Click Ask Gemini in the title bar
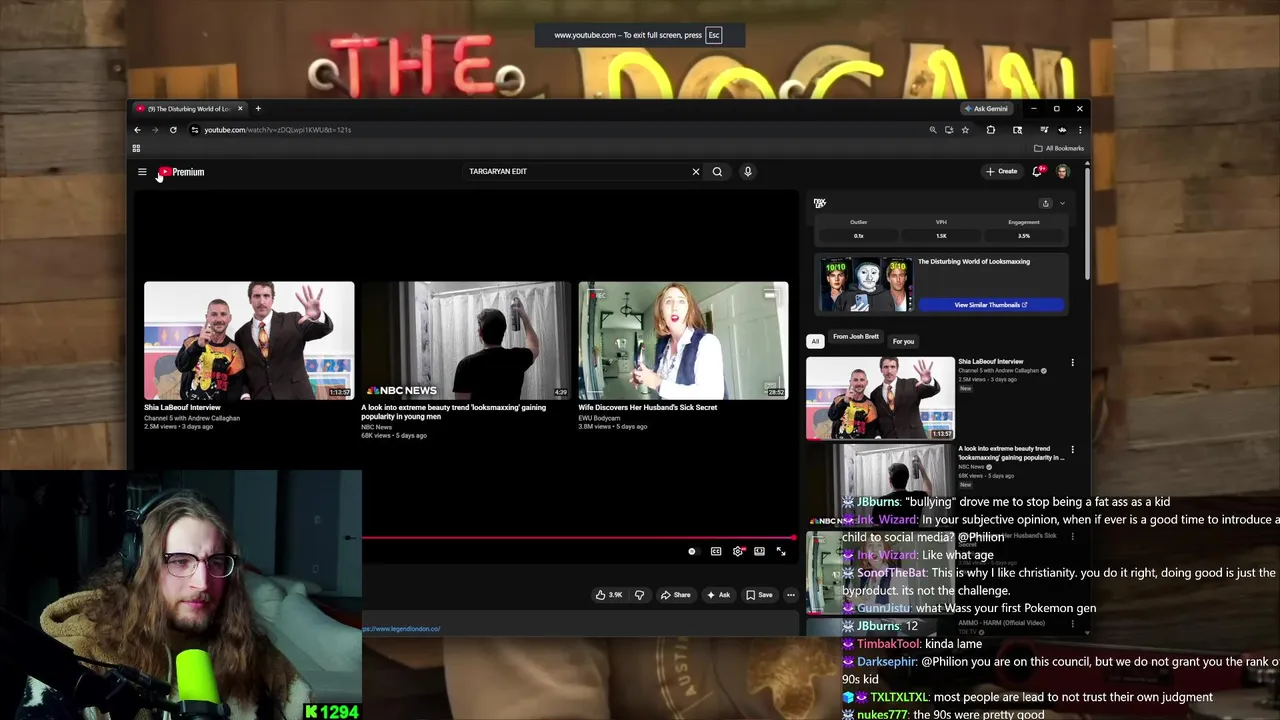This screenshot has width=1280, height=720. point(986,108)
